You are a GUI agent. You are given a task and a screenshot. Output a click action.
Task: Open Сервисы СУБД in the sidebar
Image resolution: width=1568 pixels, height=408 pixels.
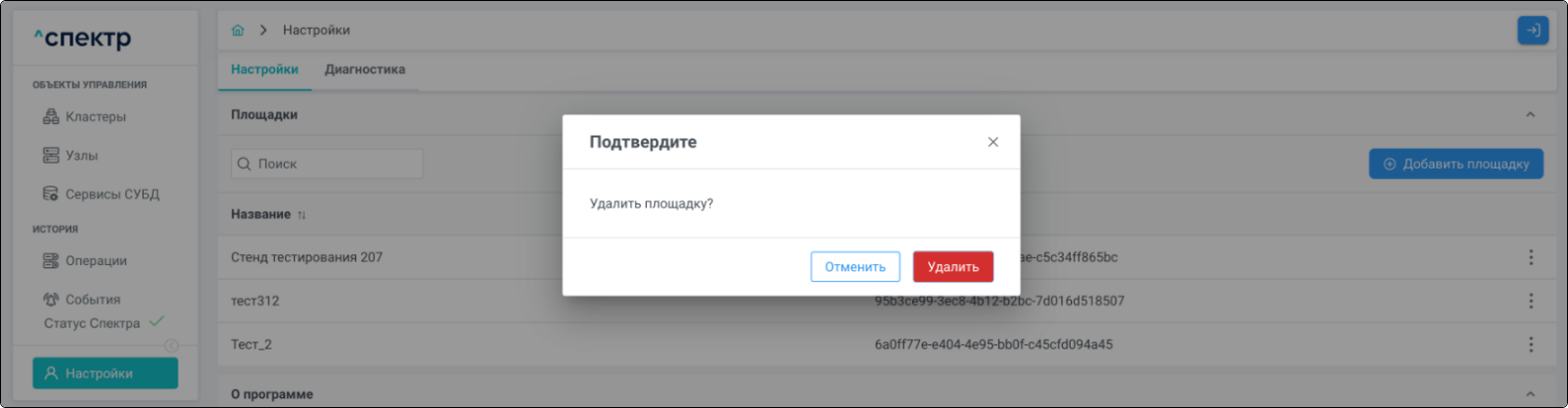[112, 194]
